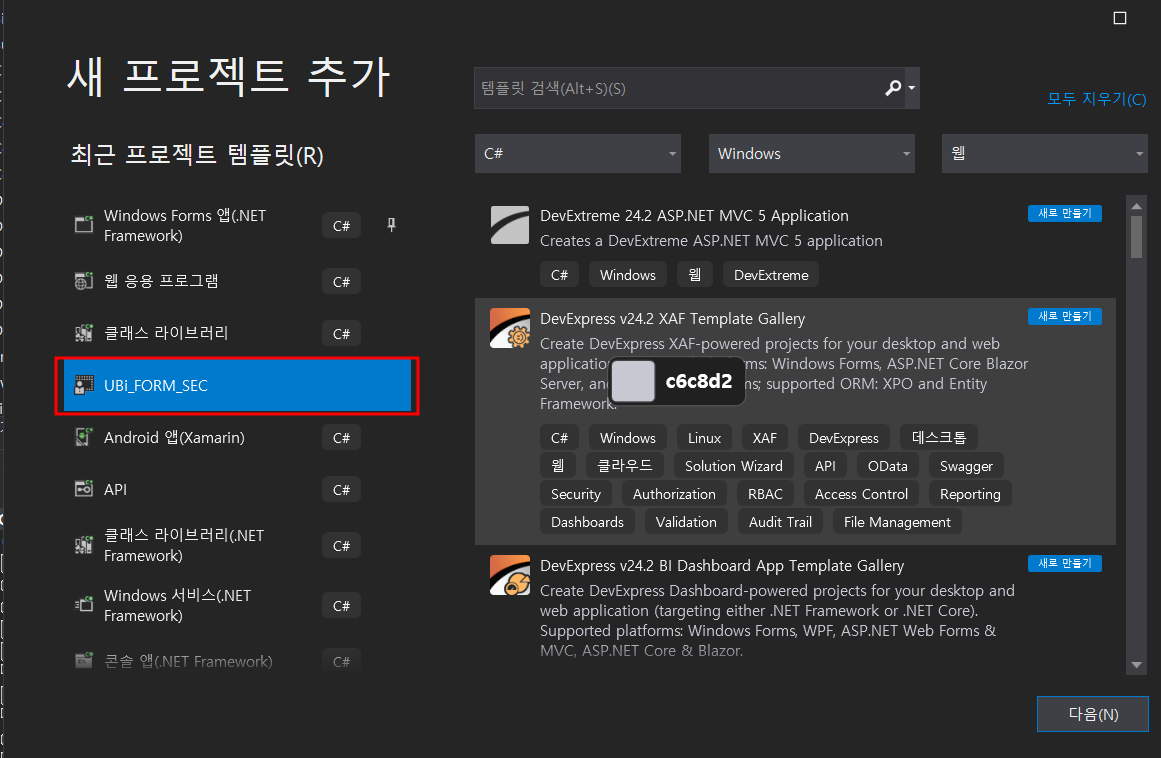Select Android 앱(Xamarin) recent template

point(237,437)
